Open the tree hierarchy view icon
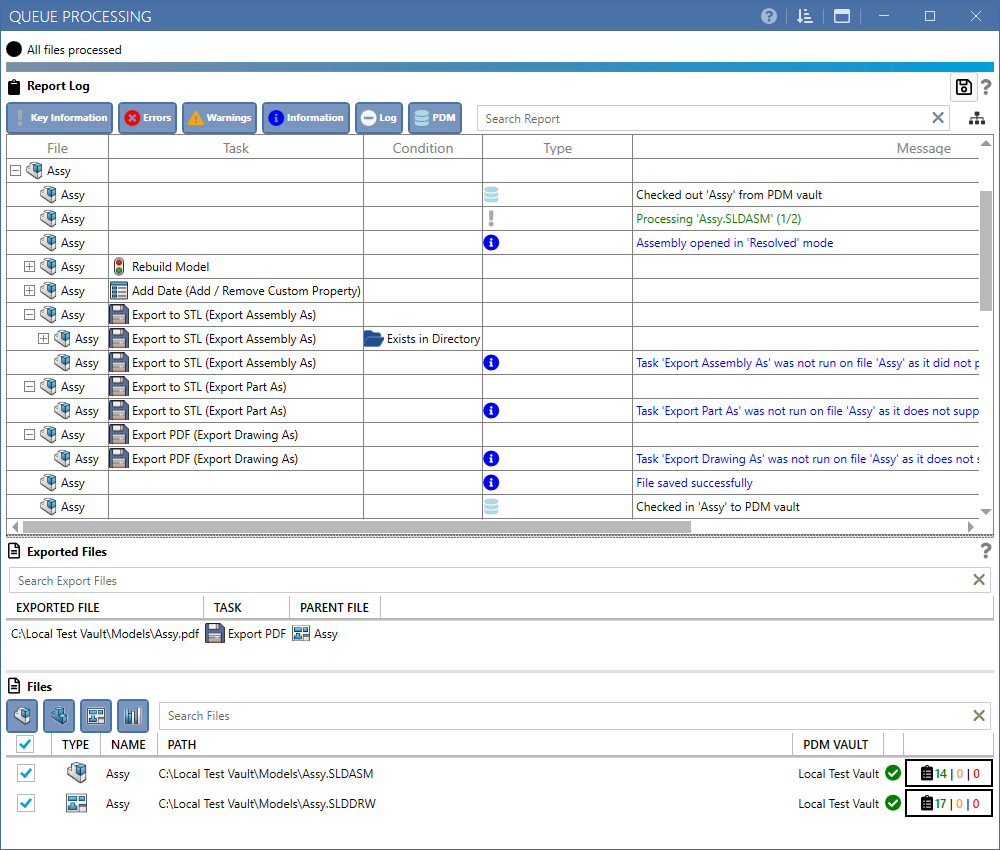Image resolution: width=1000 pixels, height=850 pixels. [976, 119]
